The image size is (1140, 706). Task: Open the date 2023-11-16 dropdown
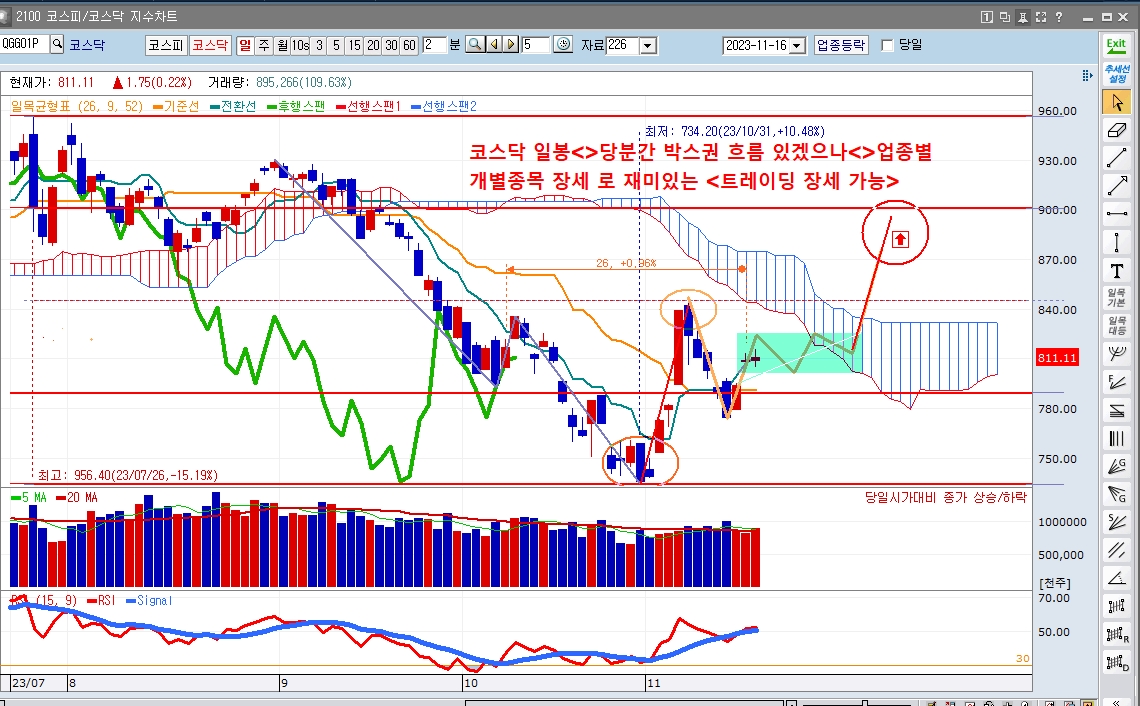[x=797, y=46]
